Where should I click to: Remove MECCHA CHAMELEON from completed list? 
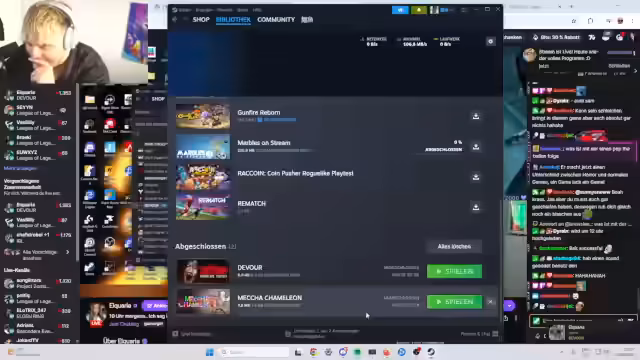[x=490, y=302]
